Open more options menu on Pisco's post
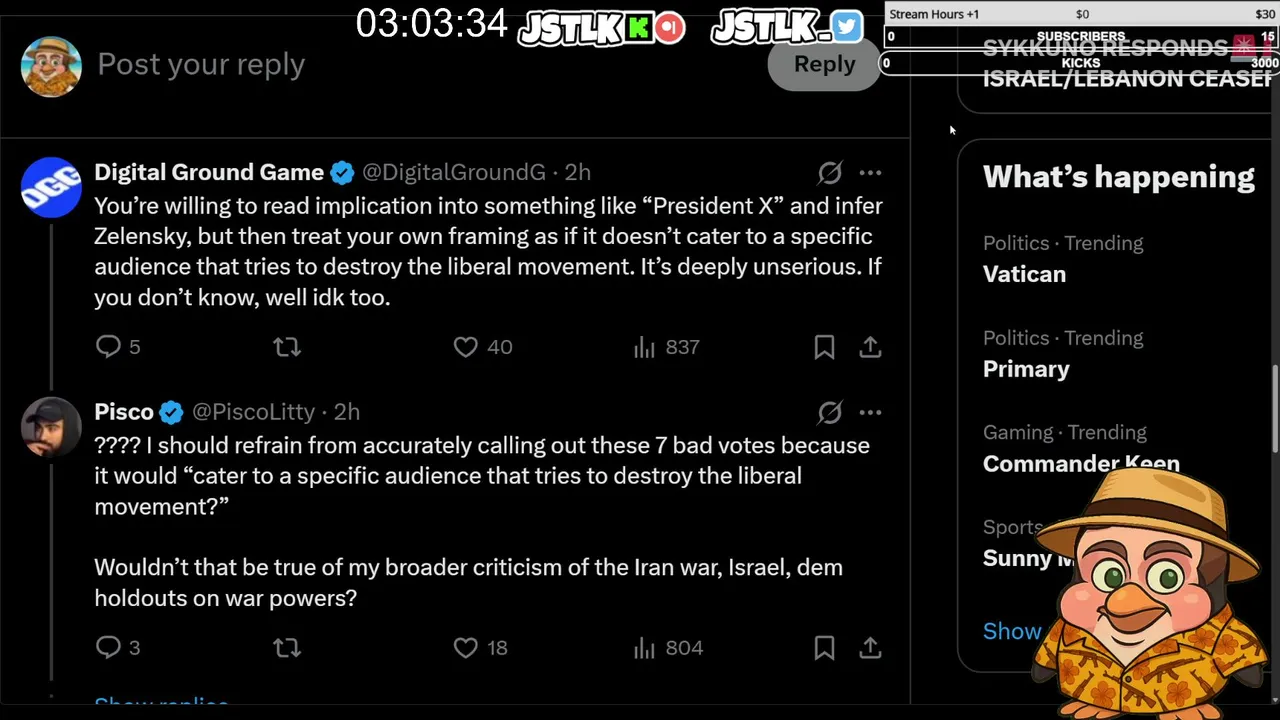 pos(870,412)
